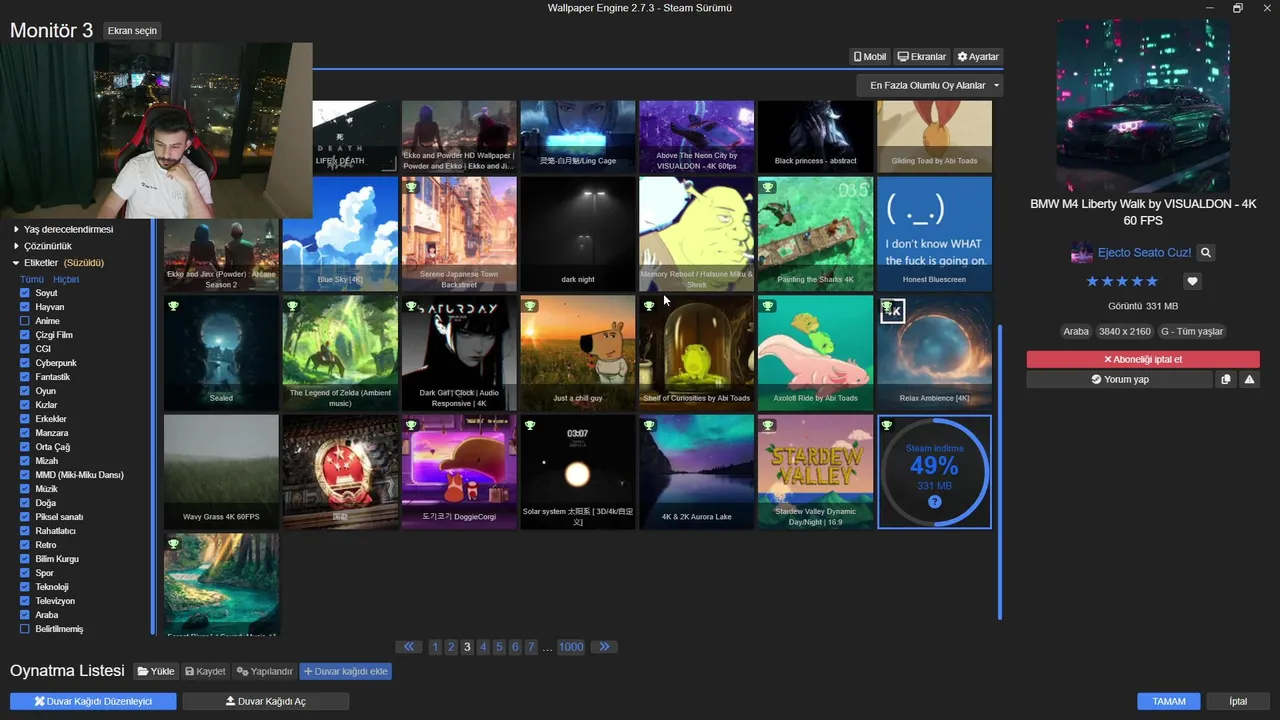Click the question mark on the download progress tile
Image resolution: width=1280 pixels, height=720 pixels.
coord(935,502)
